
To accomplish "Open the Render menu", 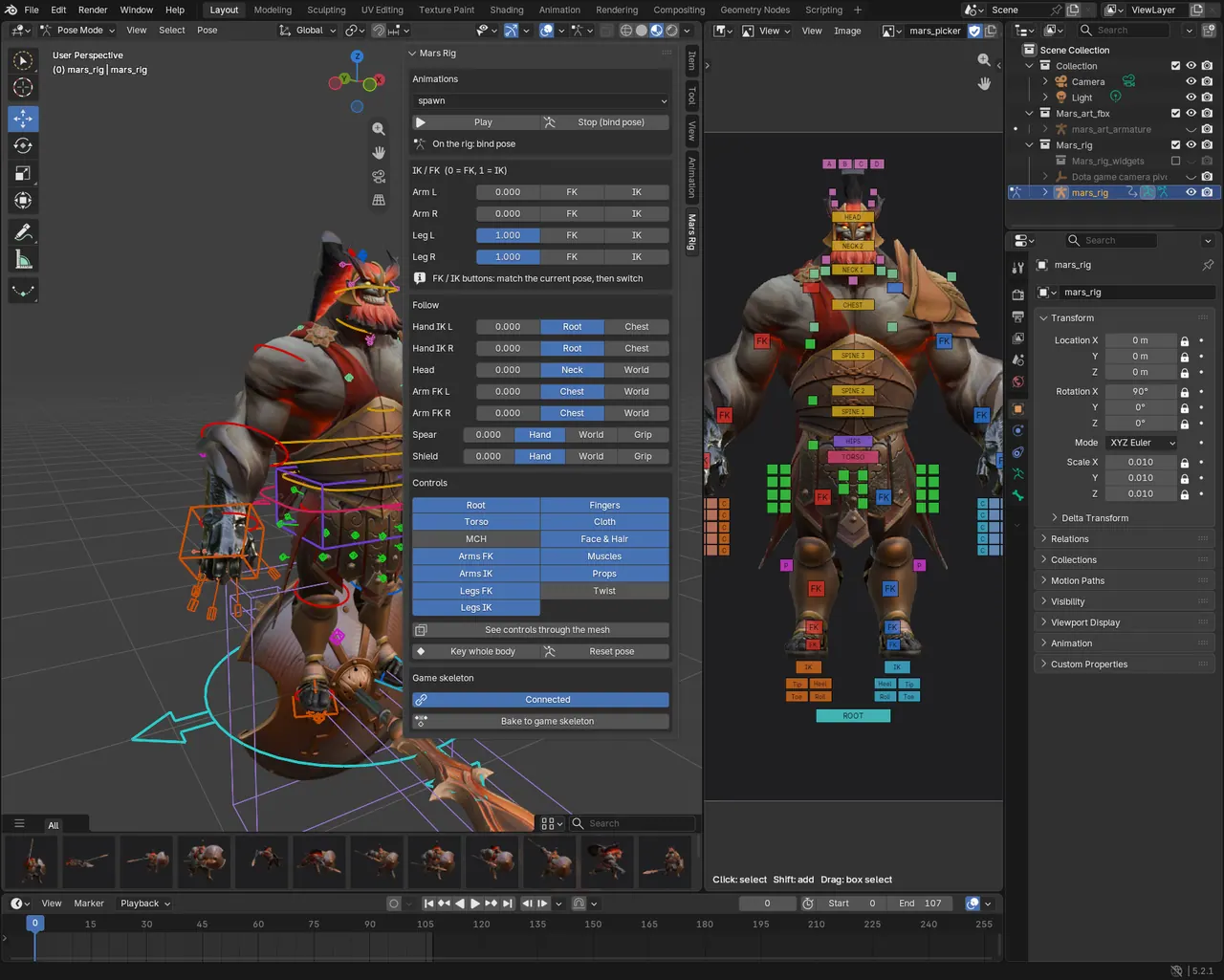I will pos(93,10).
